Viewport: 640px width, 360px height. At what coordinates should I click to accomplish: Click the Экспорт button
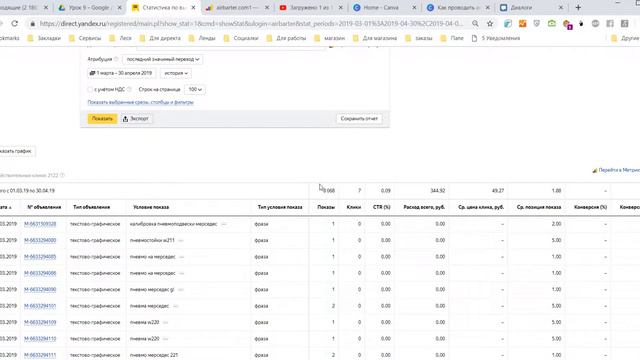(x=136, y=119)
